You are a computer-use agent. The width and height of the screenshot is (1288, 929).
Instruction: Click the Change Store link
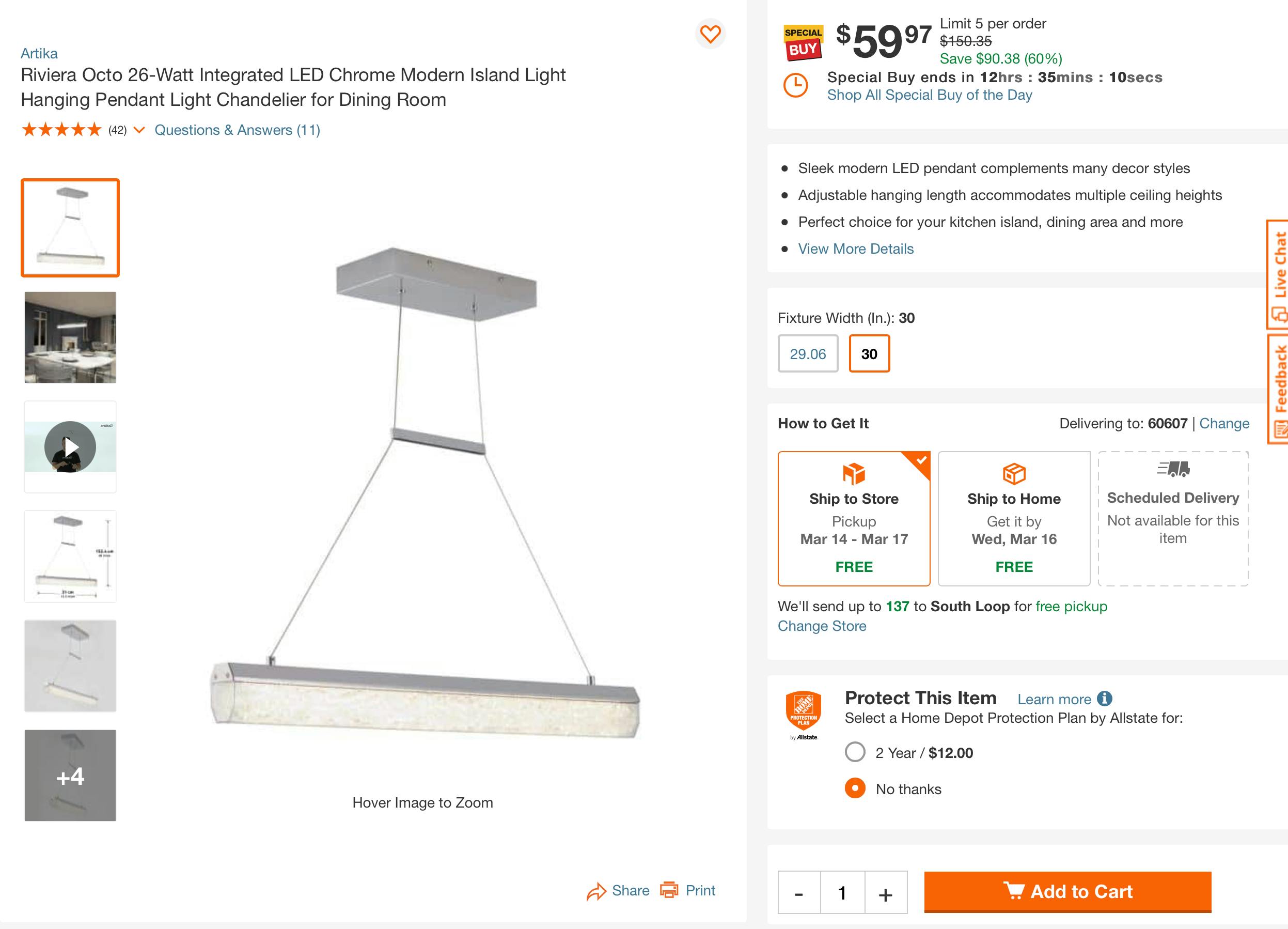(x=822, y=626)
